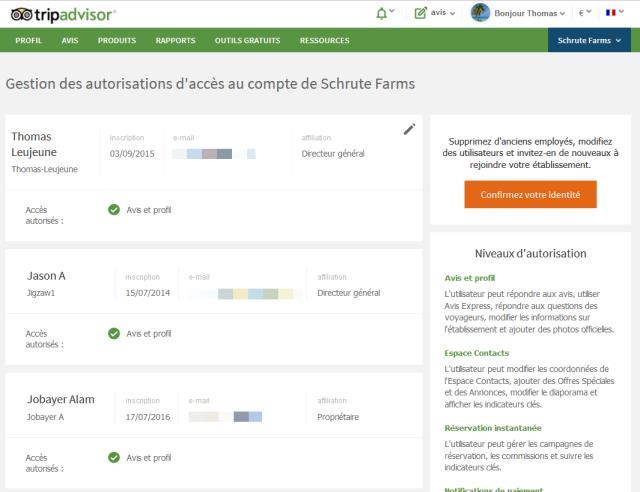Click the Jobayer A username
This screenshot has height=492, width=640.
coord(45,417)
